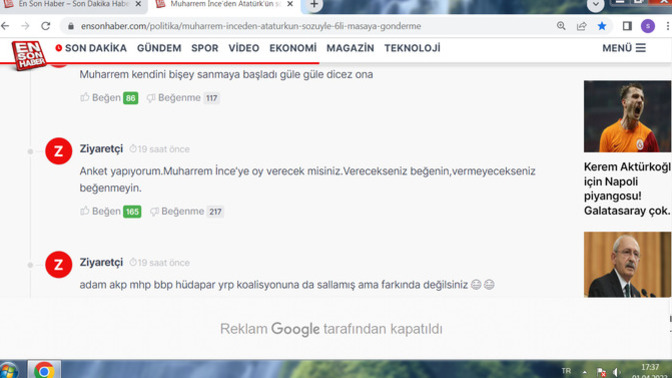Click Ziyaretçi name above the Anket comment

(101, 149)
